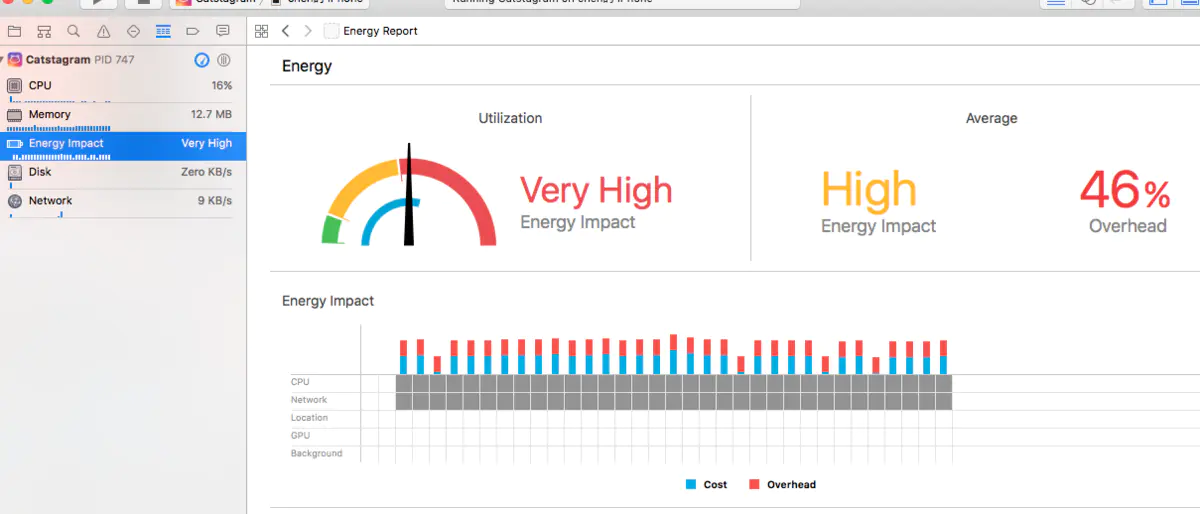Viewport: 1200px width, 514px height.
Task: Click the Energy section heading
Action: [307, 67]
